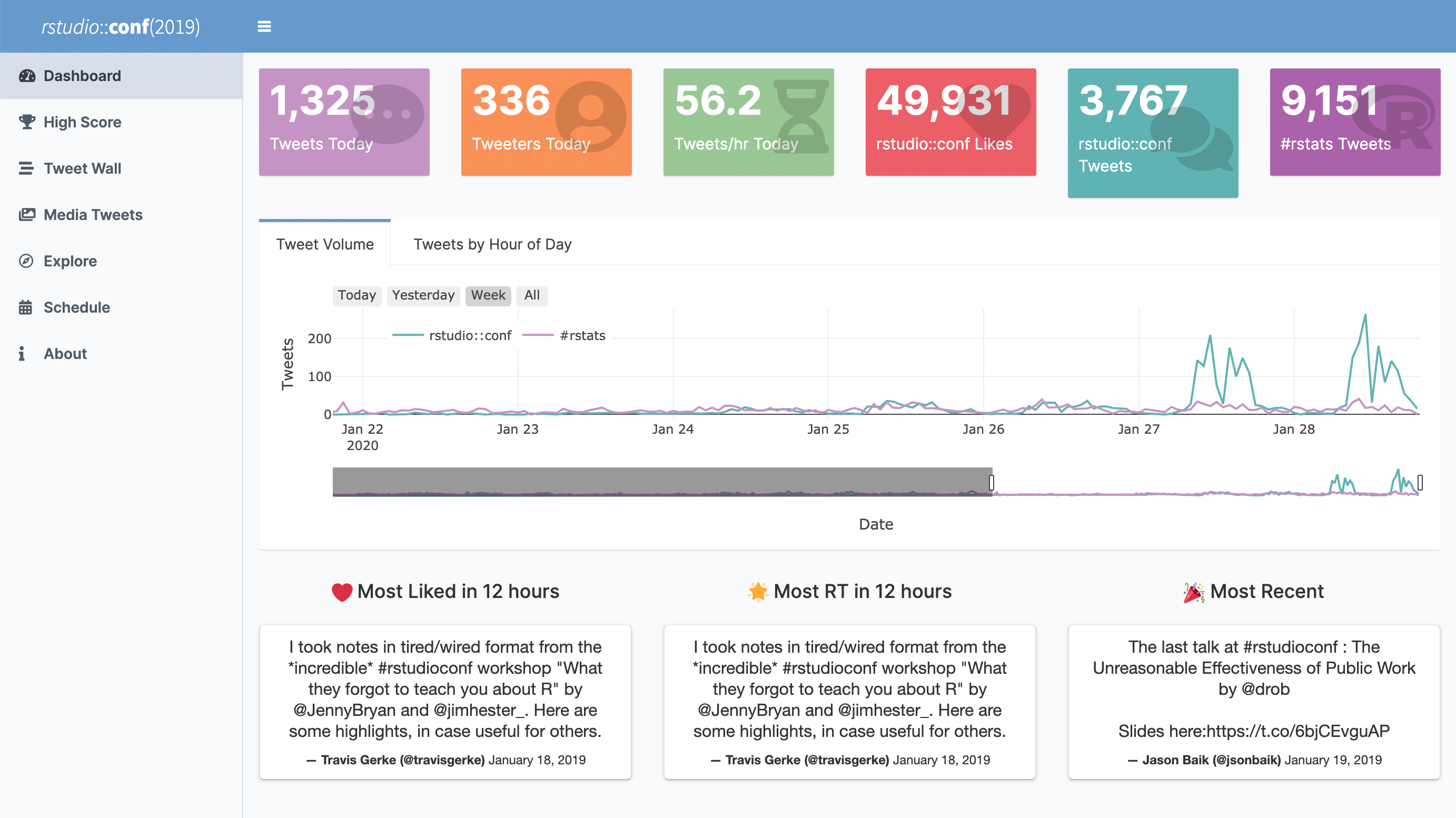Click 'Travis Gerke (@travisgerke)' in Most Liked
This screenshot has height=818, width=1456.
403,760
